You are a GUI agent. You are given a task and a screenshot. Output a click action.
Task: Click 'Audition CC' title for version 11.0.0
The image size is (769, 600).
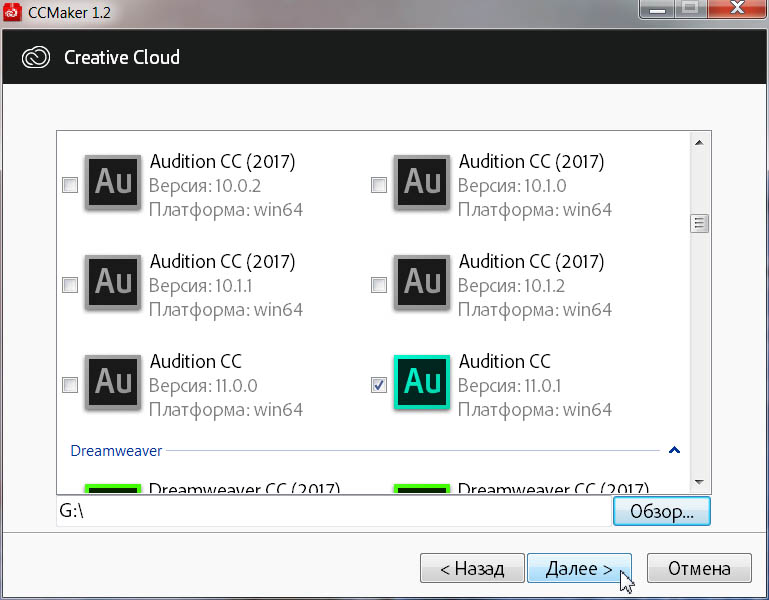click(x=196, y=362)
